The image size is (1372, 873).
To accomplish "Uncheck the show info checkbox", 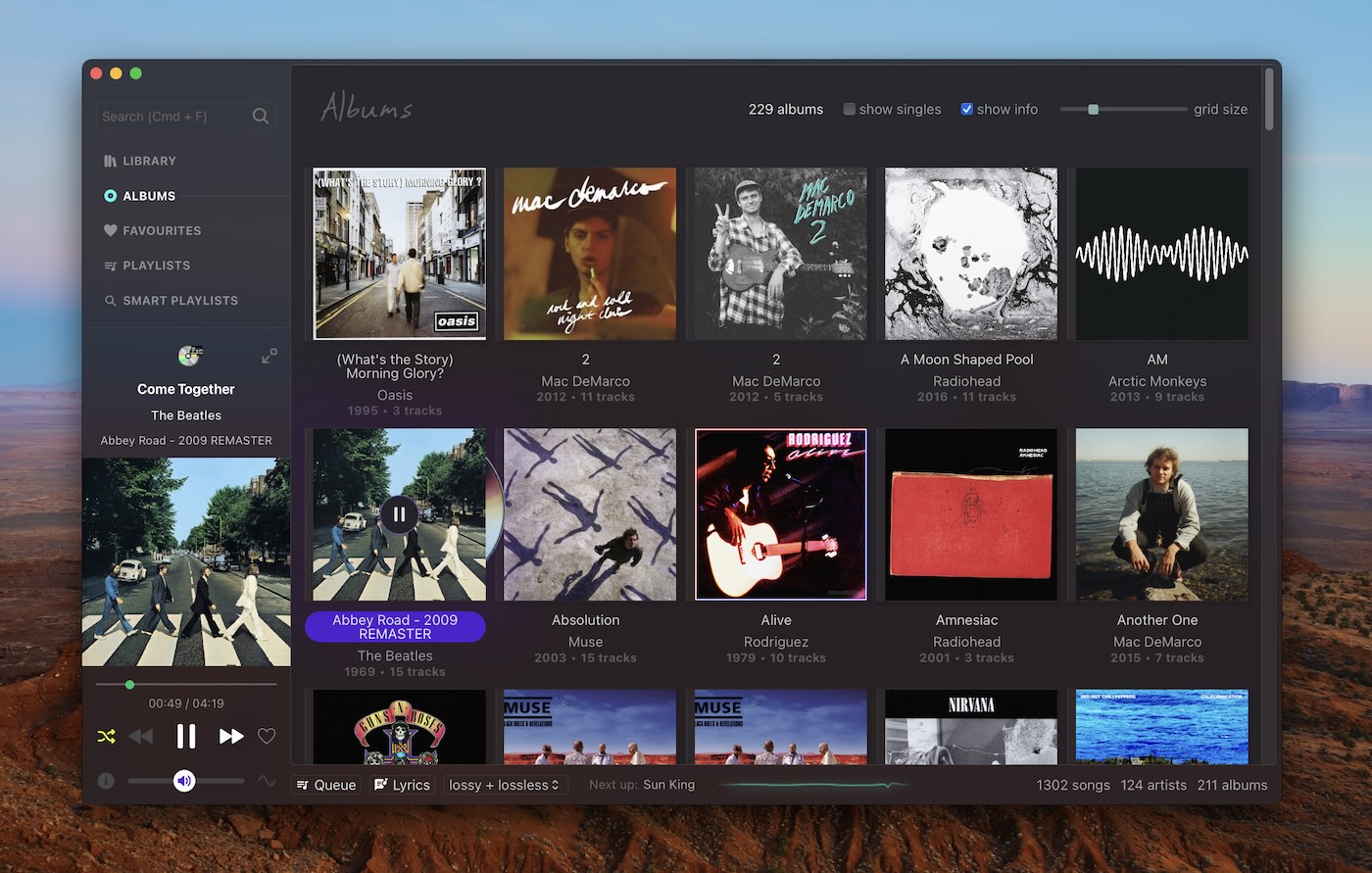I will 966,109.
